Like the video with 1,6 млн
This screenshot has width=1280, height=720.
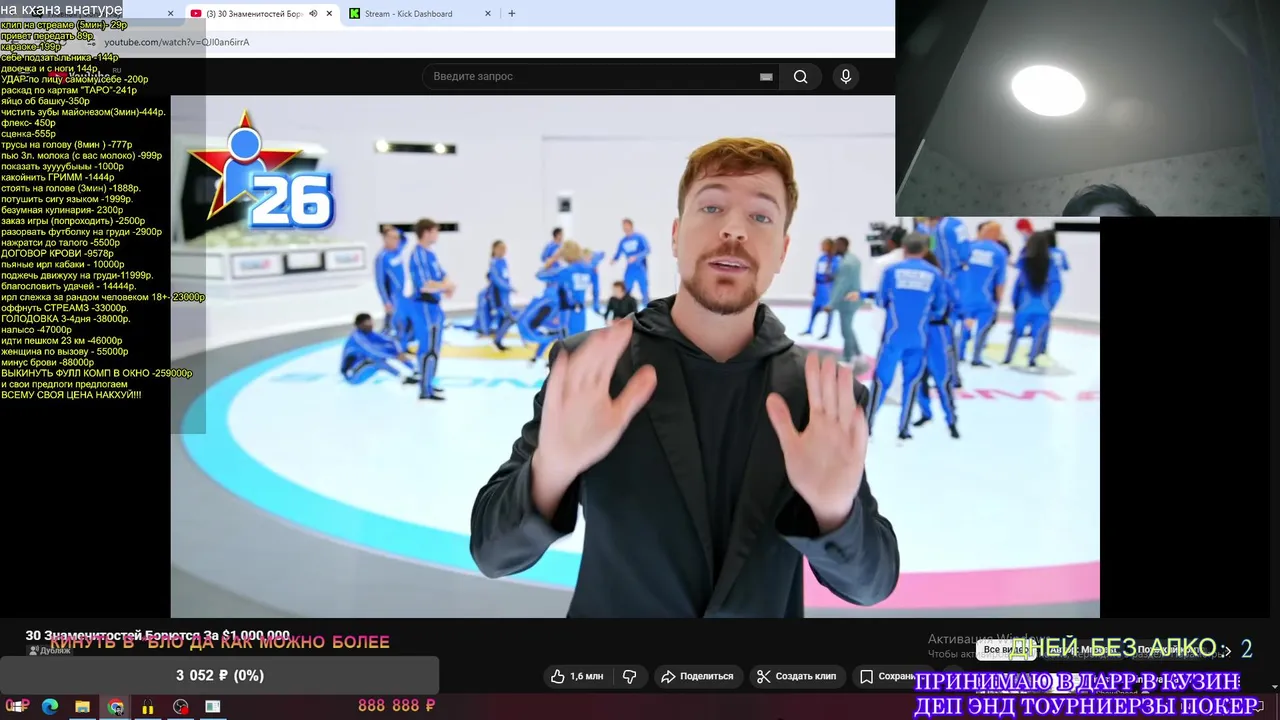[x=577, y=676]
